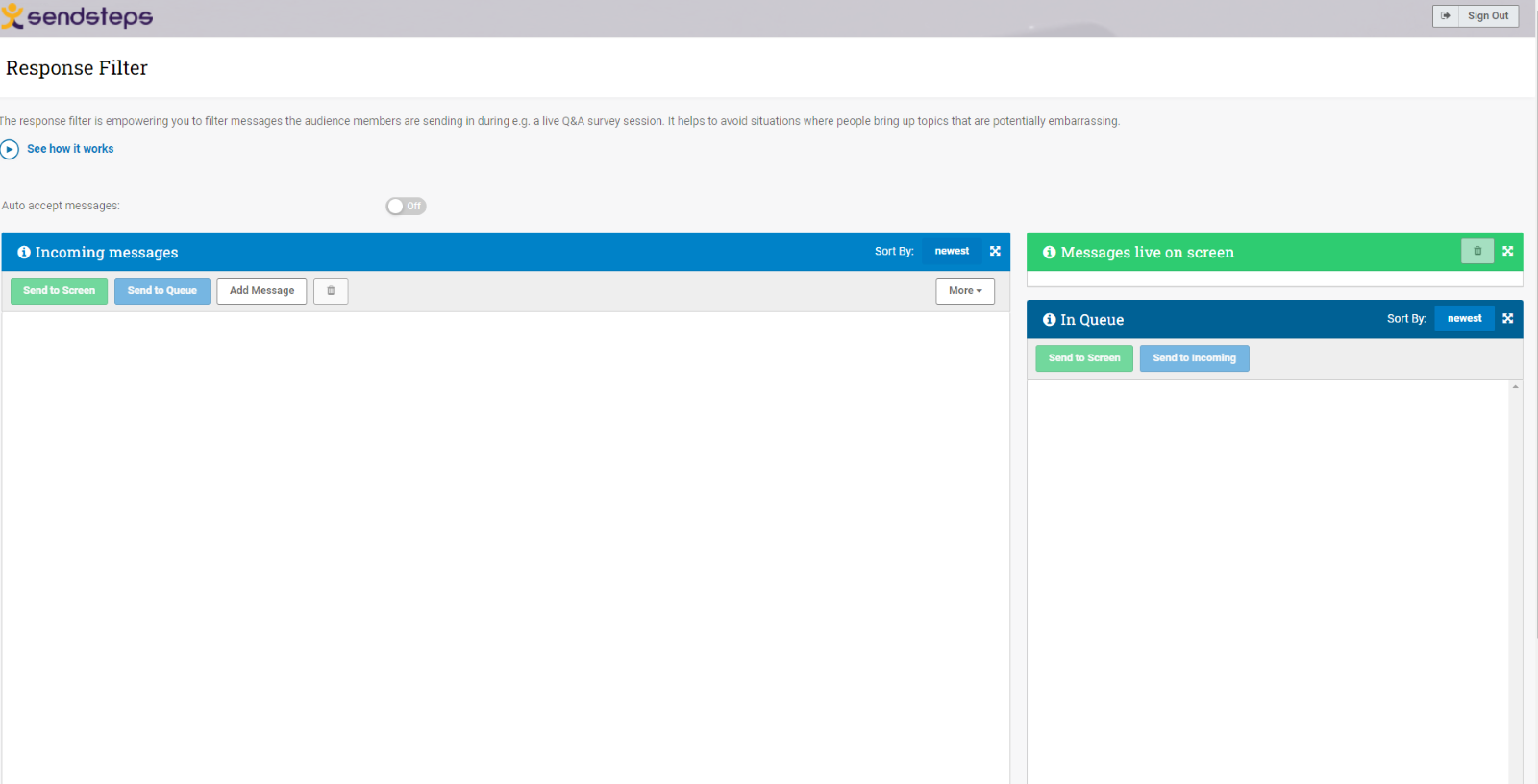Click the Sign Out button
Viewport: 1538px width, 784px height.
tap(1476, 16)
